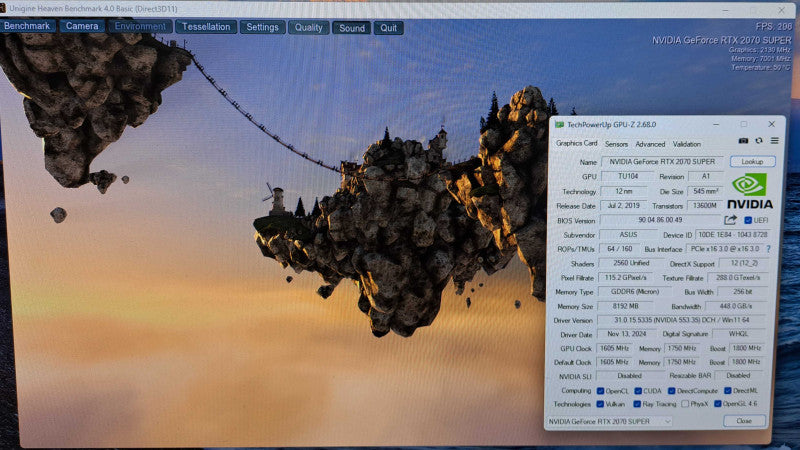Click the Texture Fillrate value
Image resolution: width=800 pixels, height=450 pixels.
pos(738,278)
